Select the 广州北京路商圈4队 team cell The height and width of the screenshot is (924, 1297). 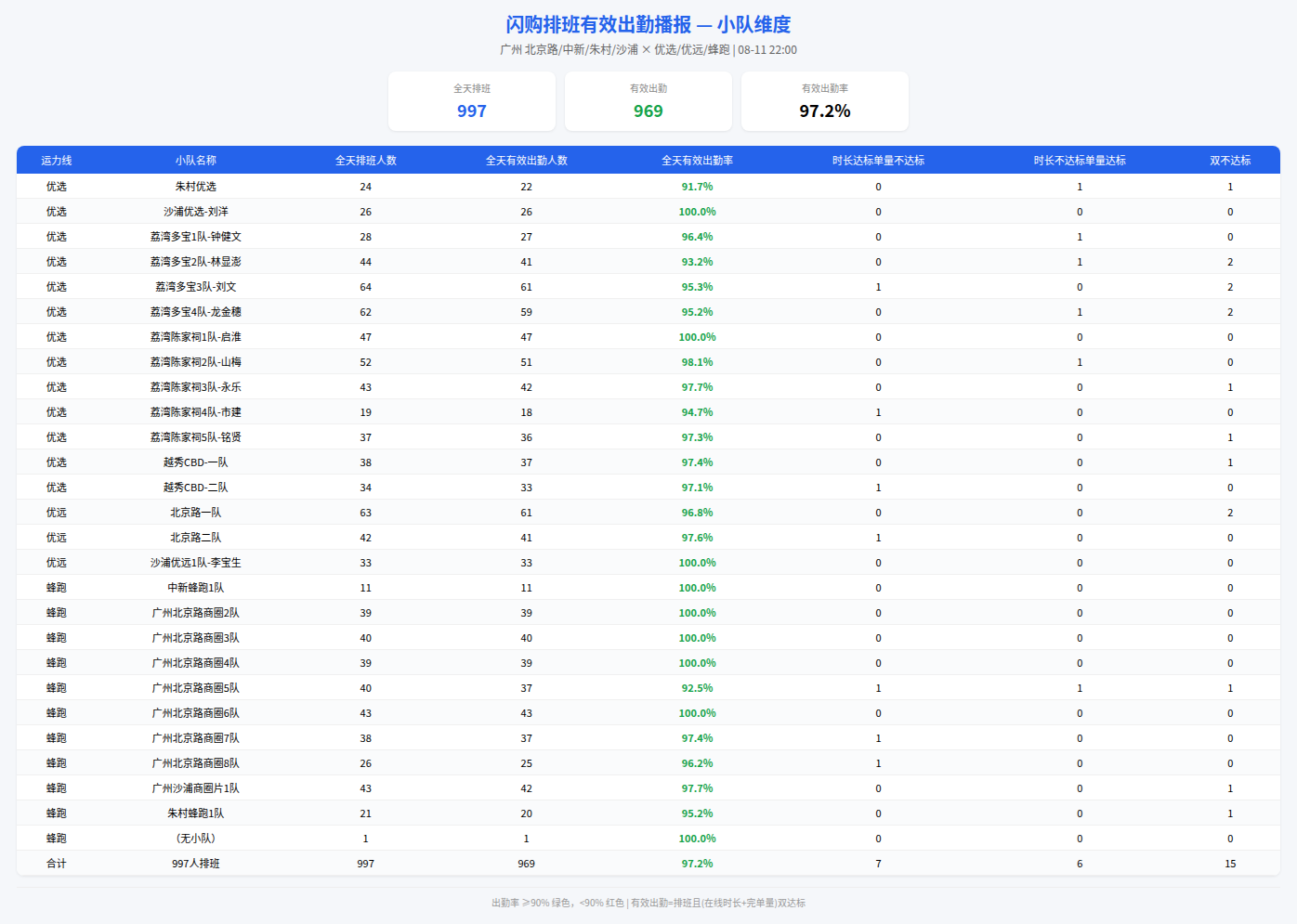point(196,663)
